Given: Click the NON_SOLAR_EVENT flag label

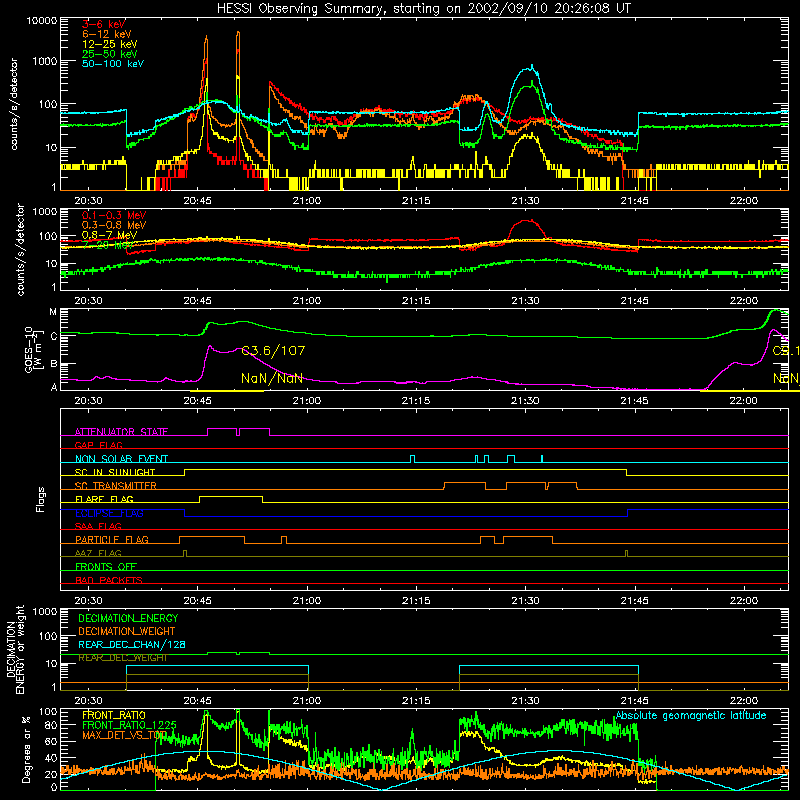Looking at the screenshot, I should point(121,459).
